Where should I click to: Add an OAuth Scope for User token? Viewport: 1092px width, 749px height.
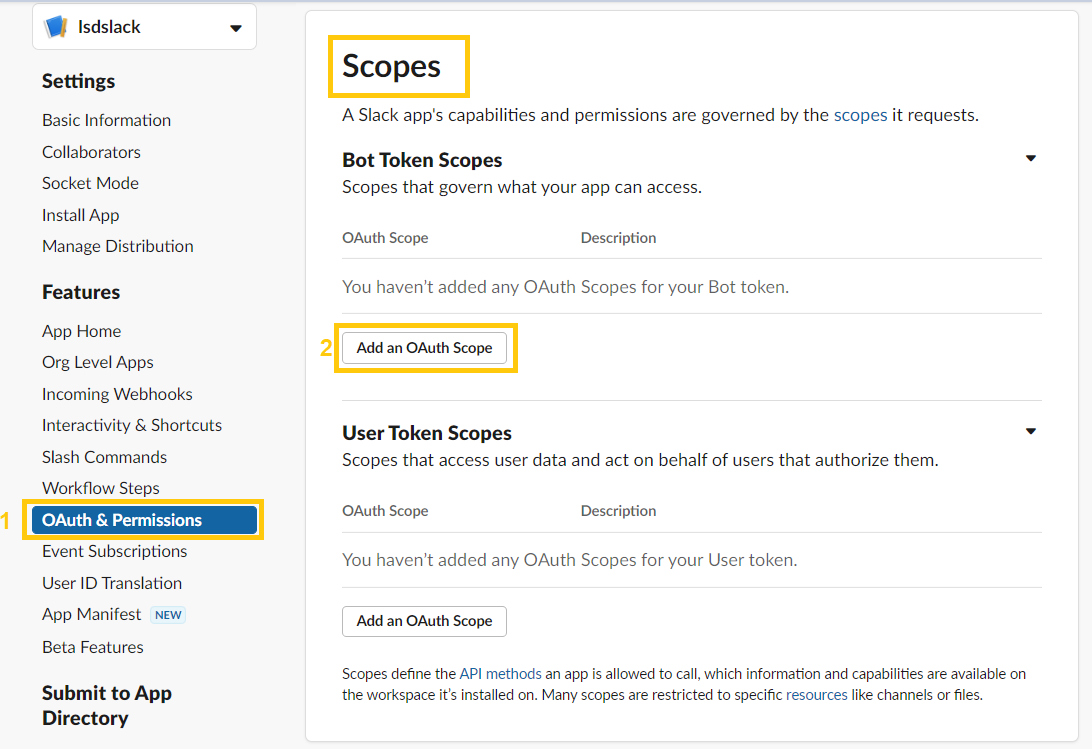pos(424,621)
